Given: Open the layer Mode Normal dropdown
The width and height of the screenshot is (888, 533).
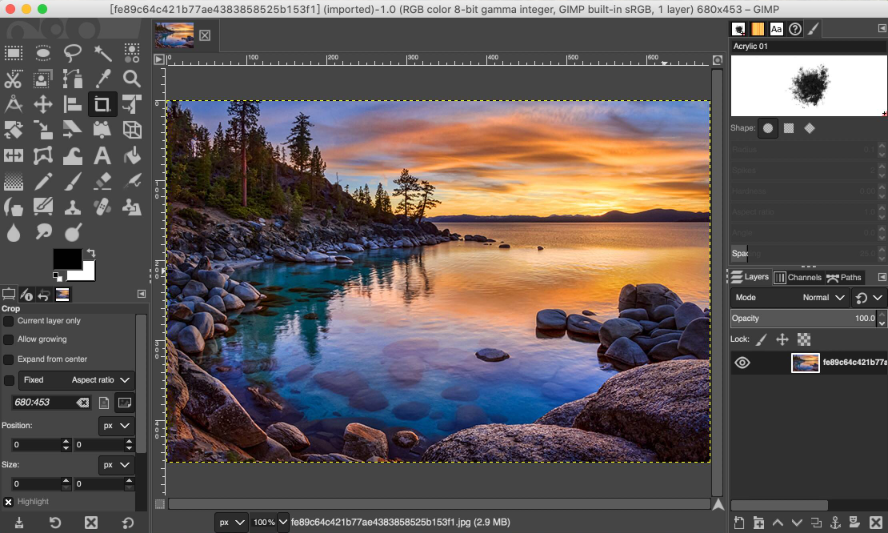Looking at the screenshot, I should pyautogui.click(x=824, y=298).
